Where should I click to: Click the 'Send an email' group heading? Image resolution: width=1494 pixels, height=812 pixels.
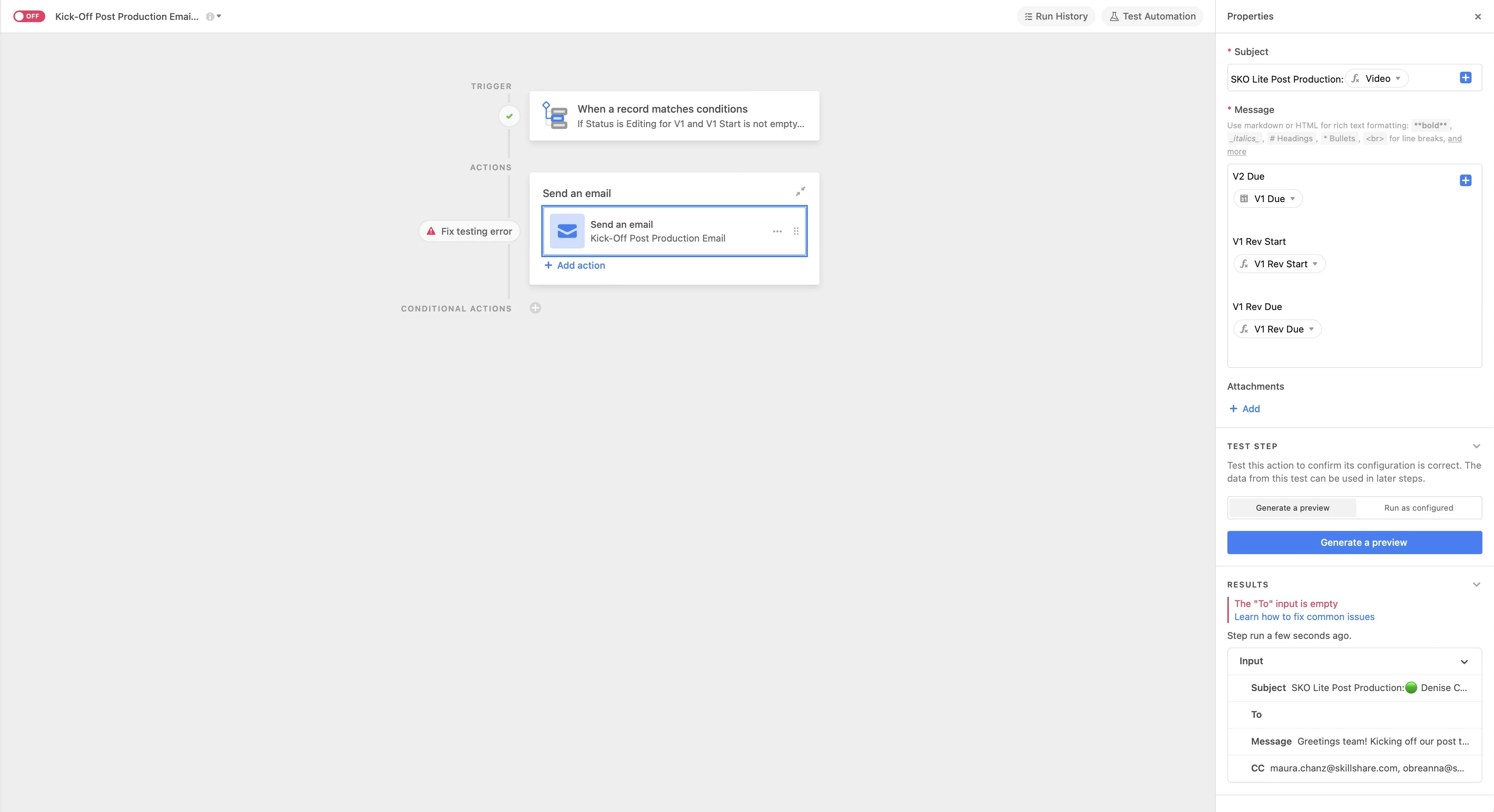[x=576, y=193]
